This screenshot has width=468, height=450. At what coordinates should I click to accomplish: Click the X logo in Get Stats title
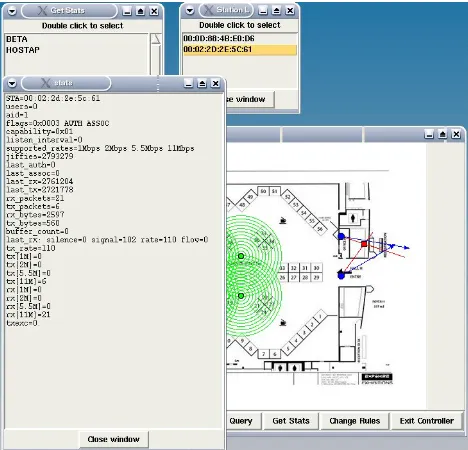(42, 11)
